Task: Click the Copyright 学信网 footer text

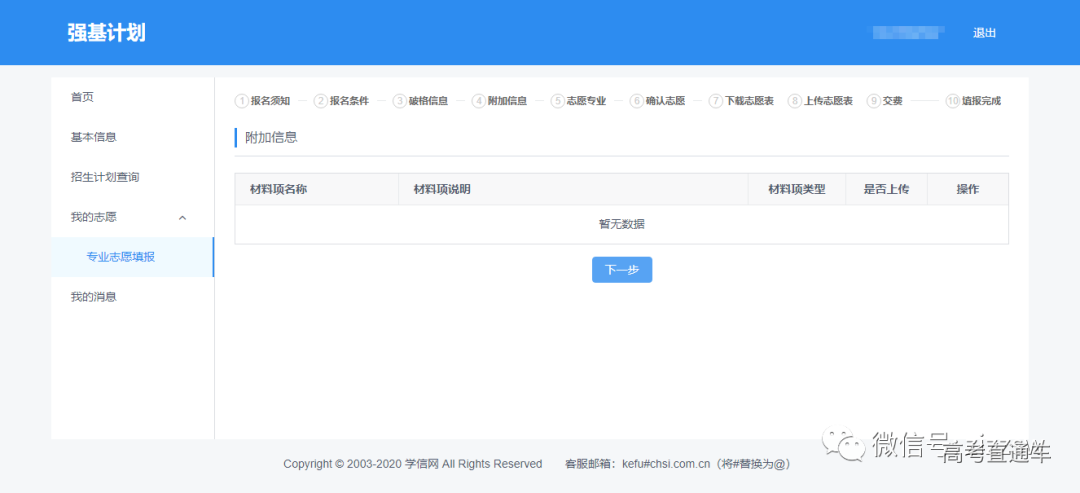Action: coord(413,464)
